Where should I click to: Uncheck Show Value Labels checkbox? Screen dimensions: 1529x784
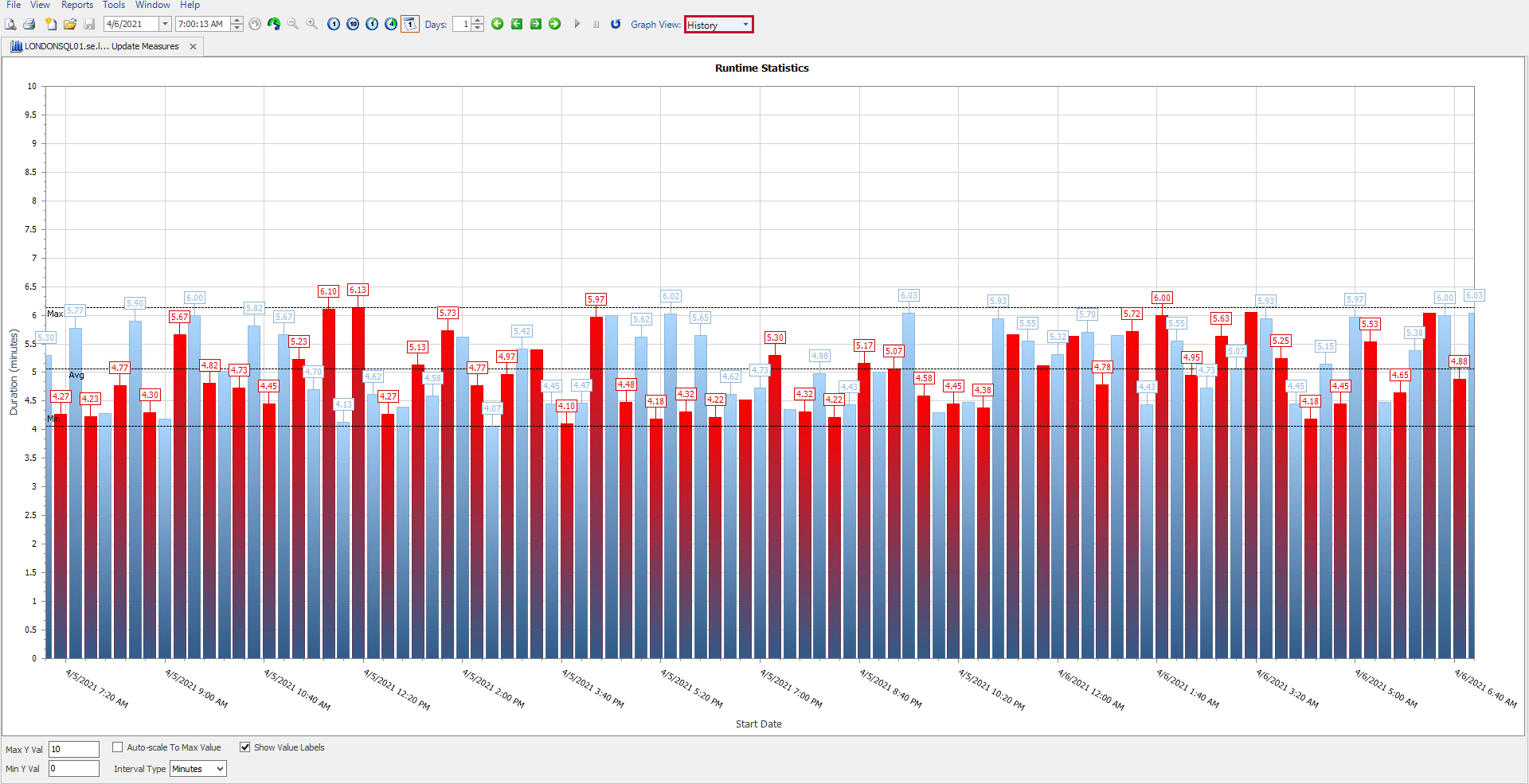tap(245, 747)
